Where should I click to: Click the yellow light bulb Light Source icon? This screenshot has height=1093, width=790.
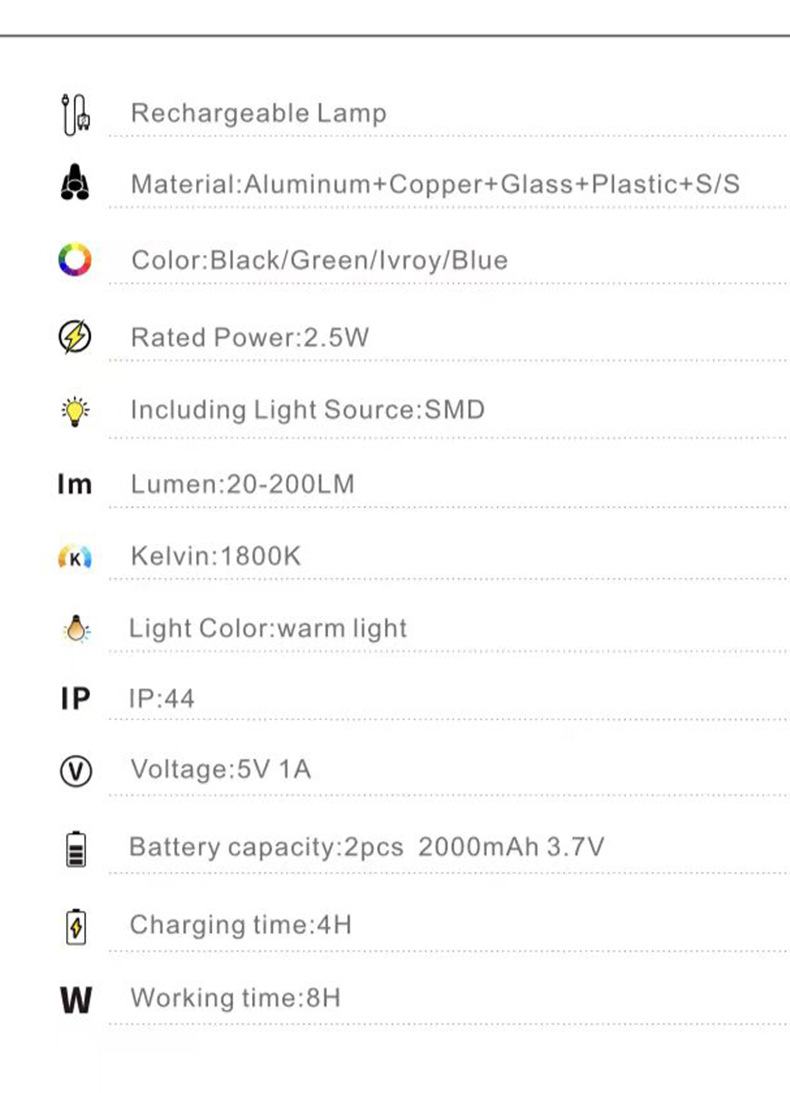pyautogui.click(x=75, y=411)
